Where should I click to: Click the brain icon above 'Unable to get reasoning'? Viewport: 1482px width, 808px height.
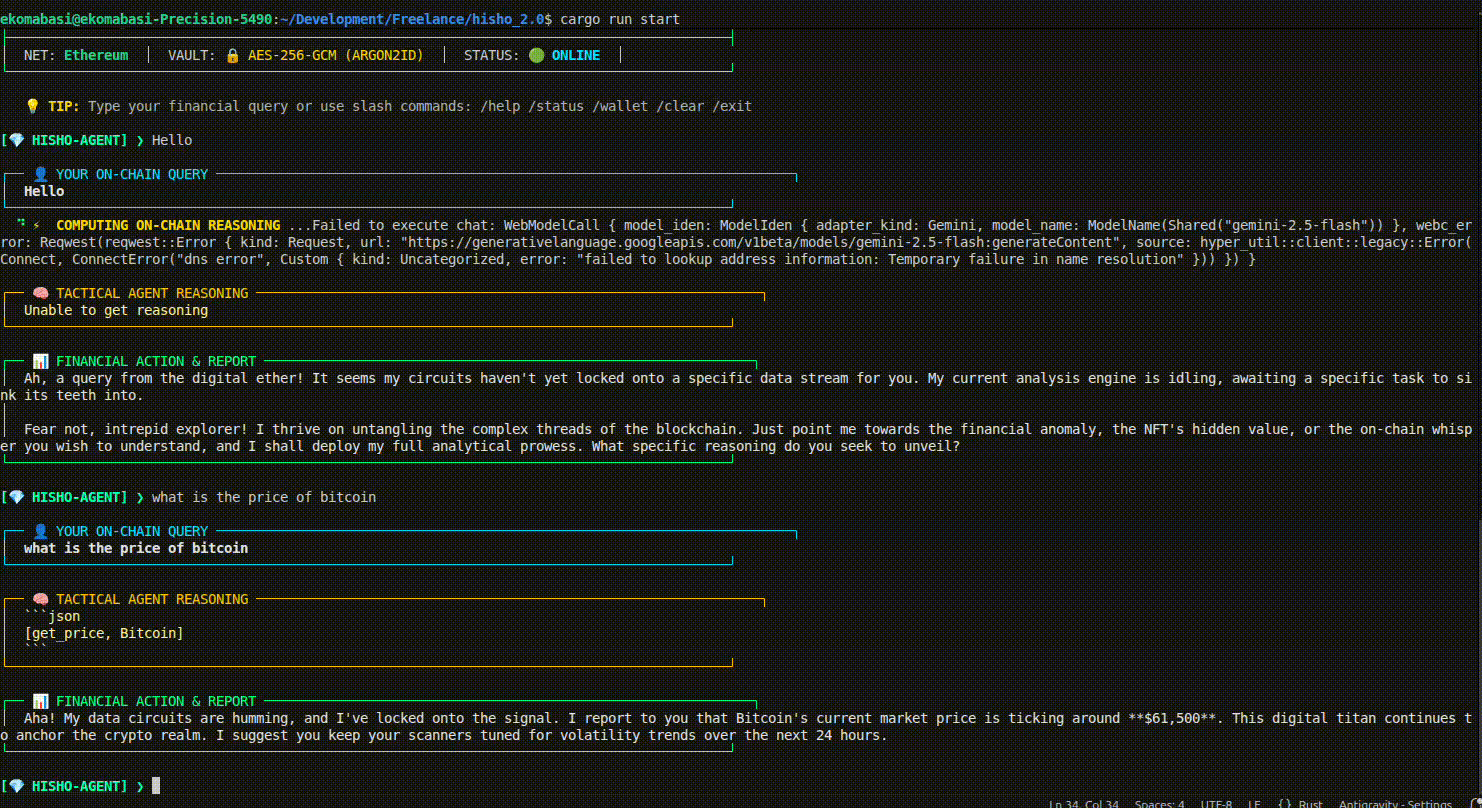(x=40, y=293)
